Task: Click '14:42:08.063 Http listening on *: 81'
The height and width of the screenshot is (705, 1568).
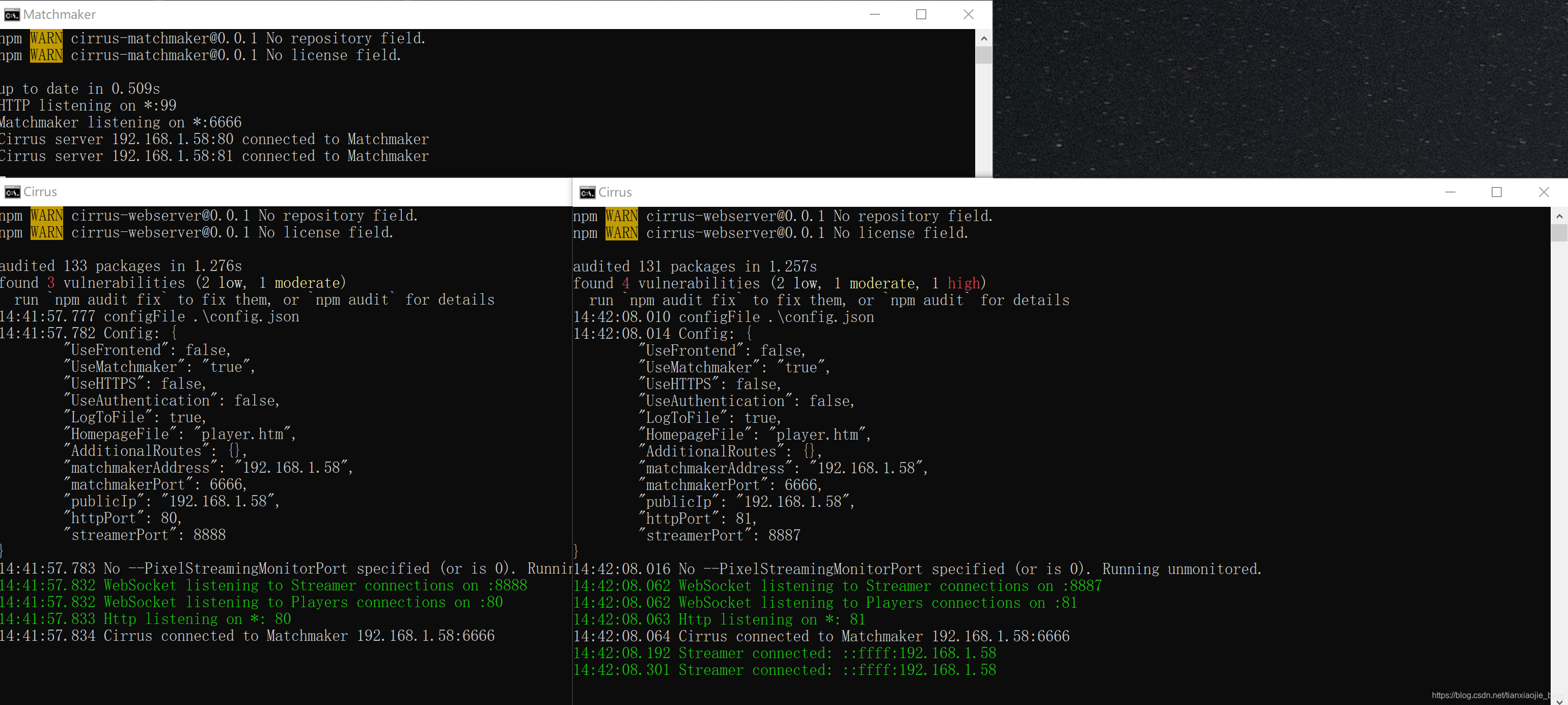Action: 720,620
